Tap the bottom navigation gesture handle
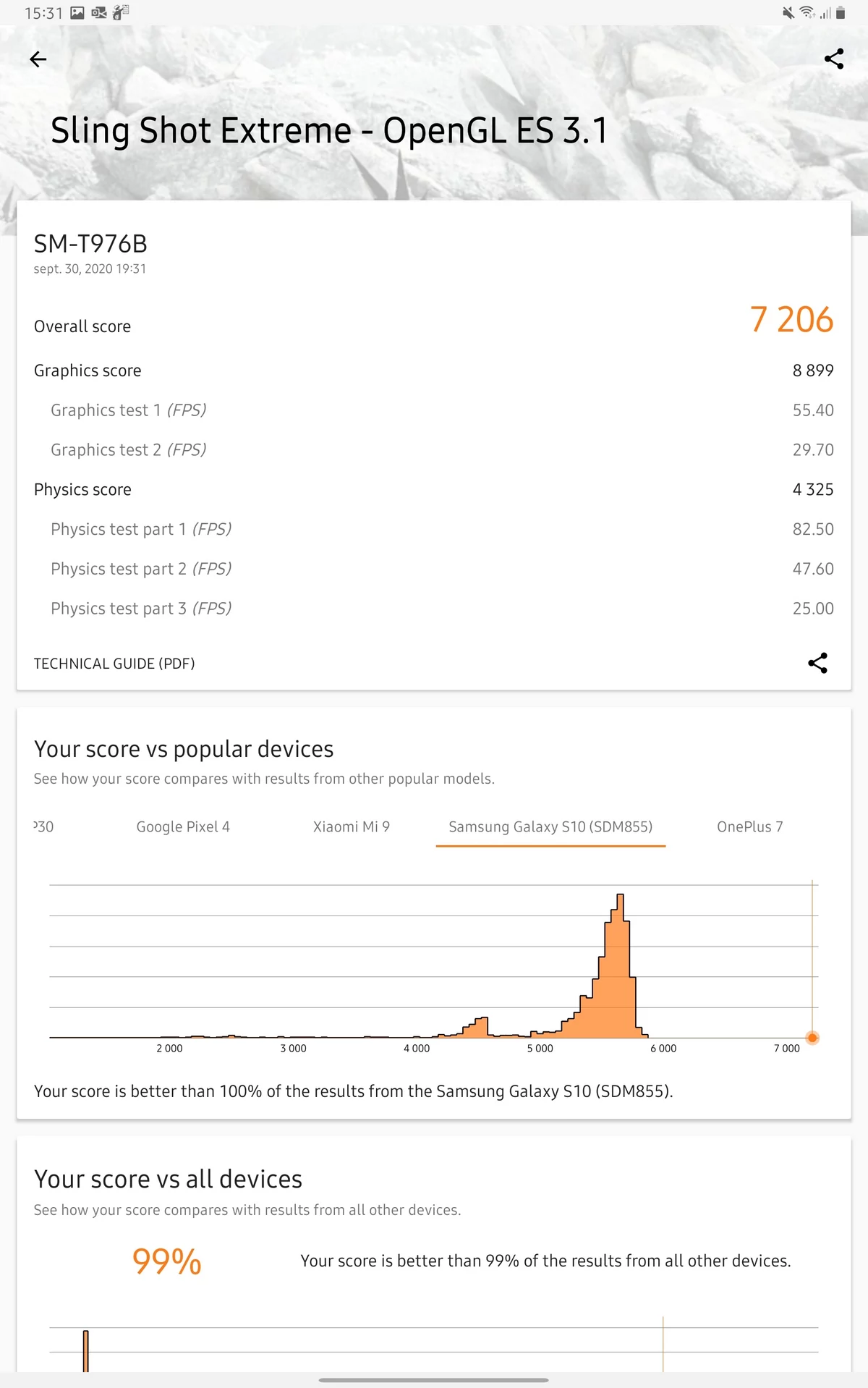Screen dimensions: 868x1388 point(434,1380)
